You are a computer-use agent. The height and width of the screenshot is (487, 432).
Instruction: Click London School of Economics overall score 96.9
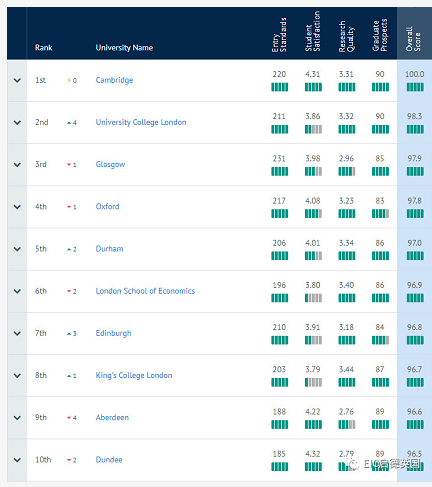click(414, 285)
